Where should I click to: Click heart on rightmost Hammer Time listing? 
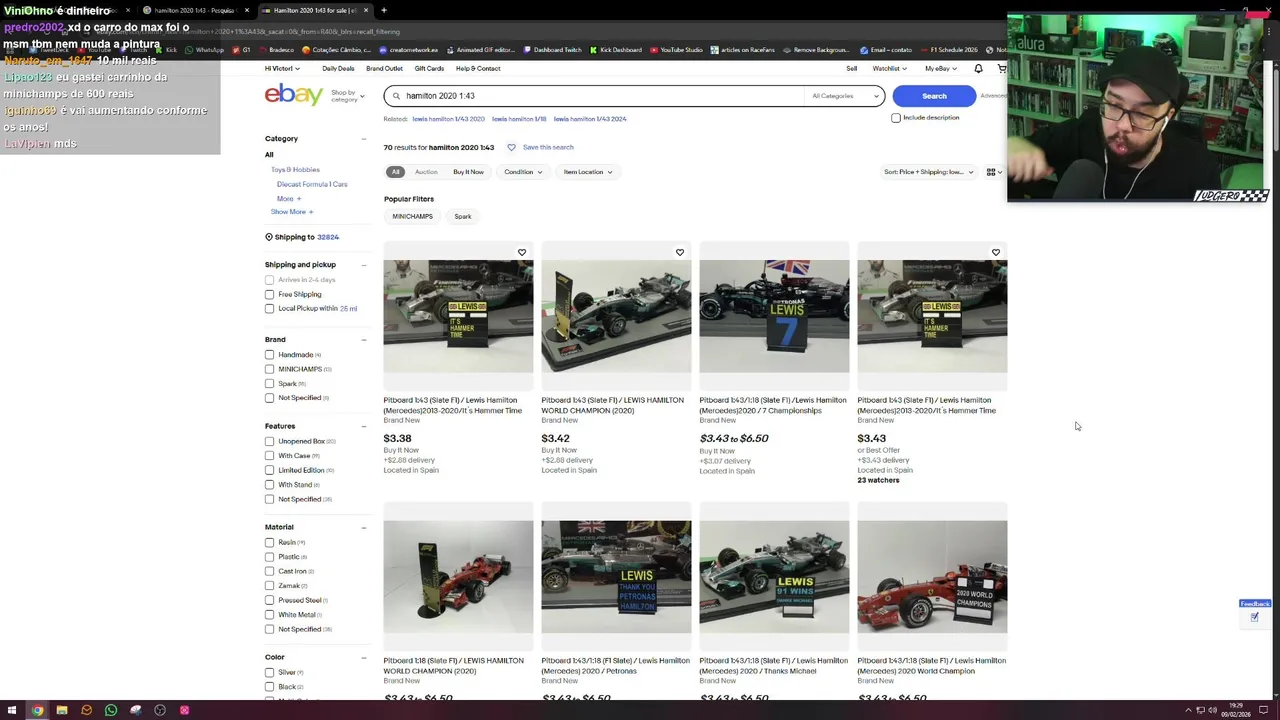click(996, 252)
